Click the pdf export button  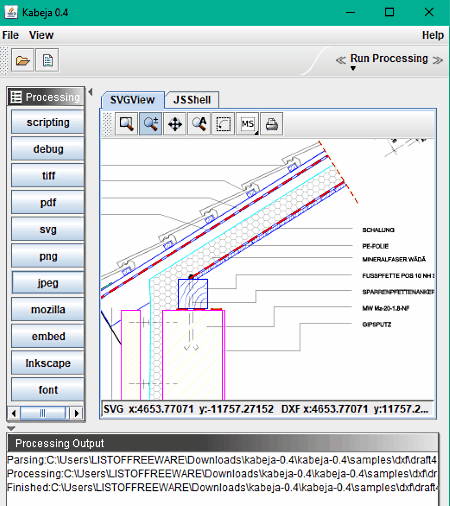(x=48, y=202)
